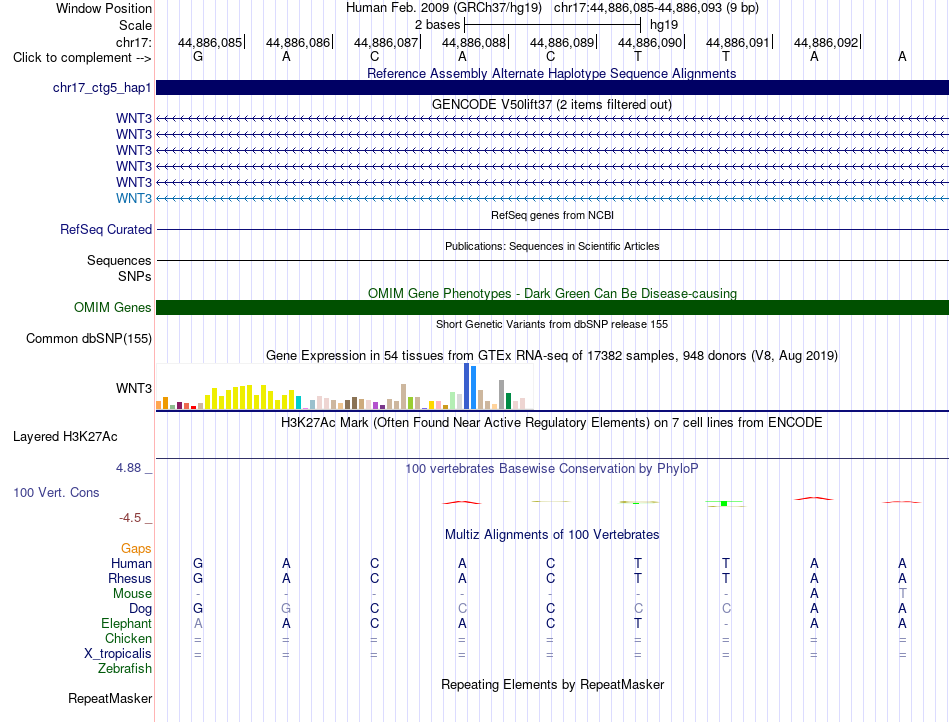Image resolution: width=950 pixels, height=722 pixels.
Task: Click the Sequences track label
Action: click(x=119, y=260)
